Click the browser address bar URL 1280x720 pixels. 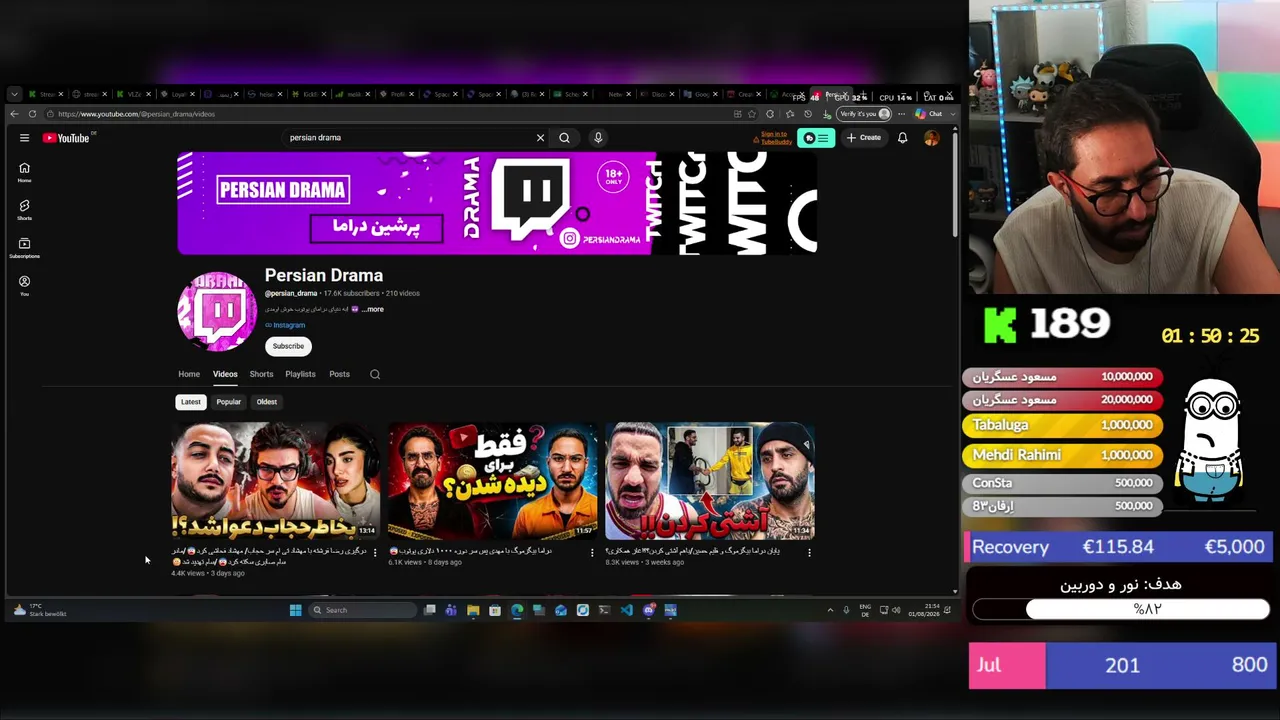point(137,114)
